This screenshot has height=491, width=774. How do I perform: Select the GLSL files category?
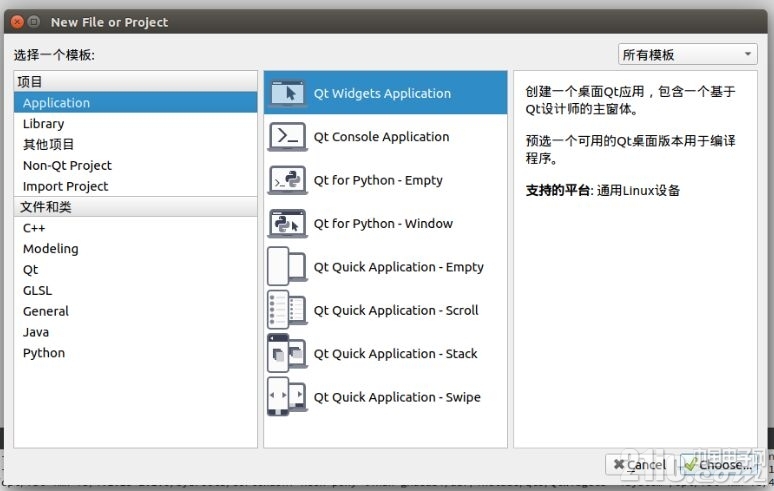(136, 290)
